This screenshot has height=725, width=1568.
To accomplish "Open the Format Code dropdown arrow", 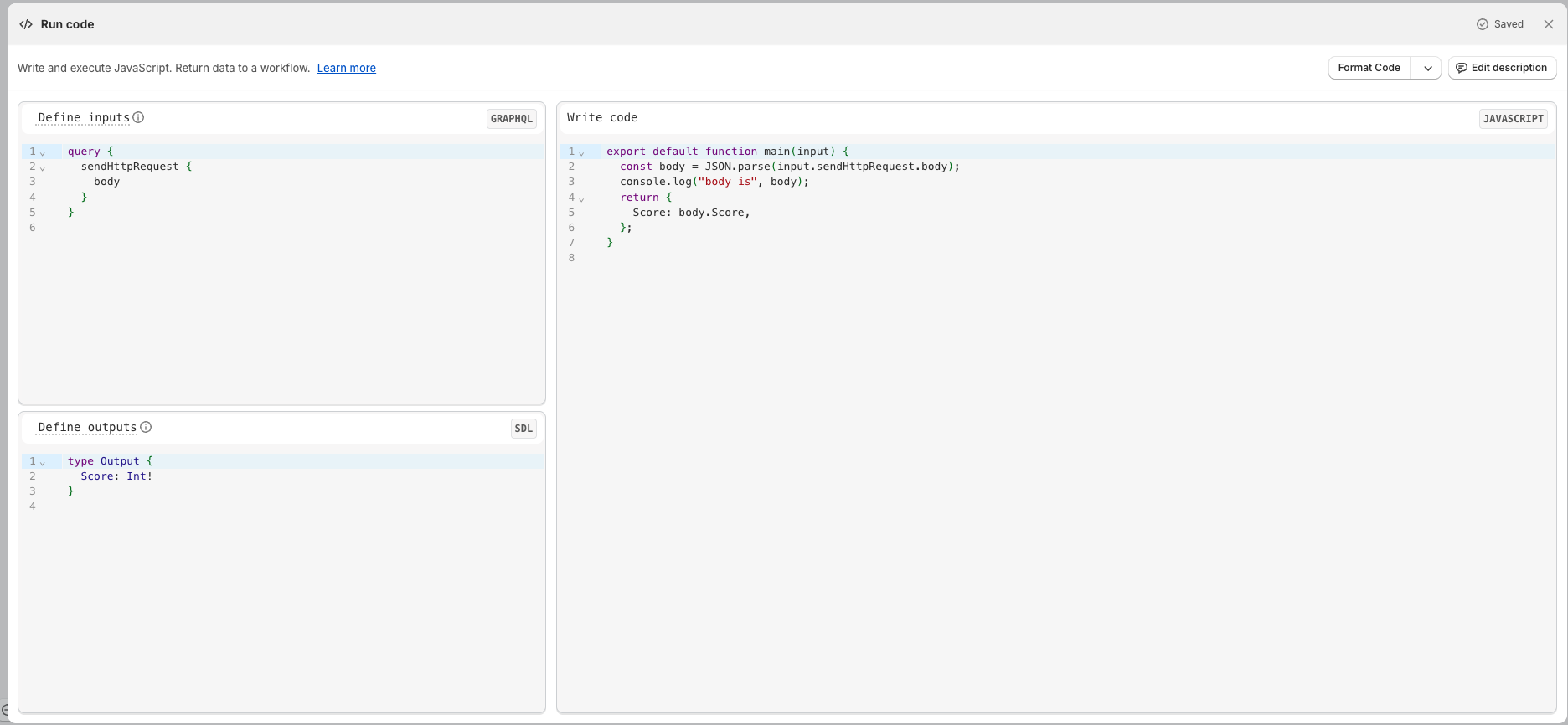I will pyautogui.click(x=1427, y=68).
